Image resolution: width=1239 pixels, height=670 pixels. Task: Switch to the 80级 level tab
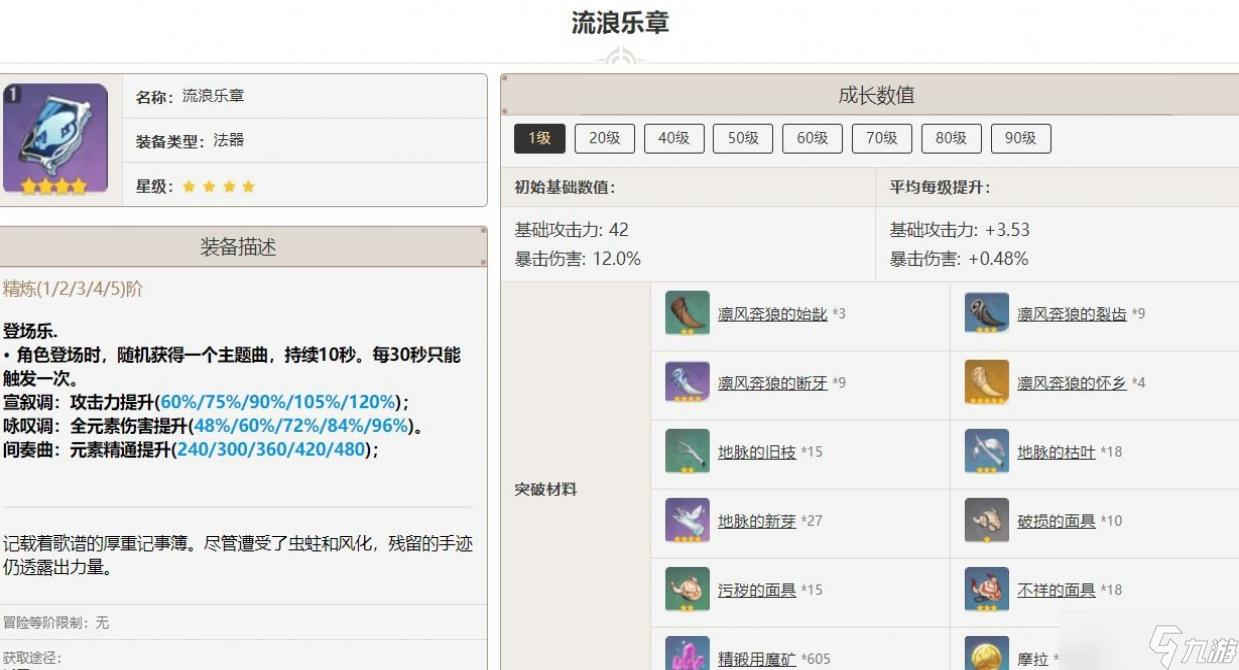tap(951, 138)
